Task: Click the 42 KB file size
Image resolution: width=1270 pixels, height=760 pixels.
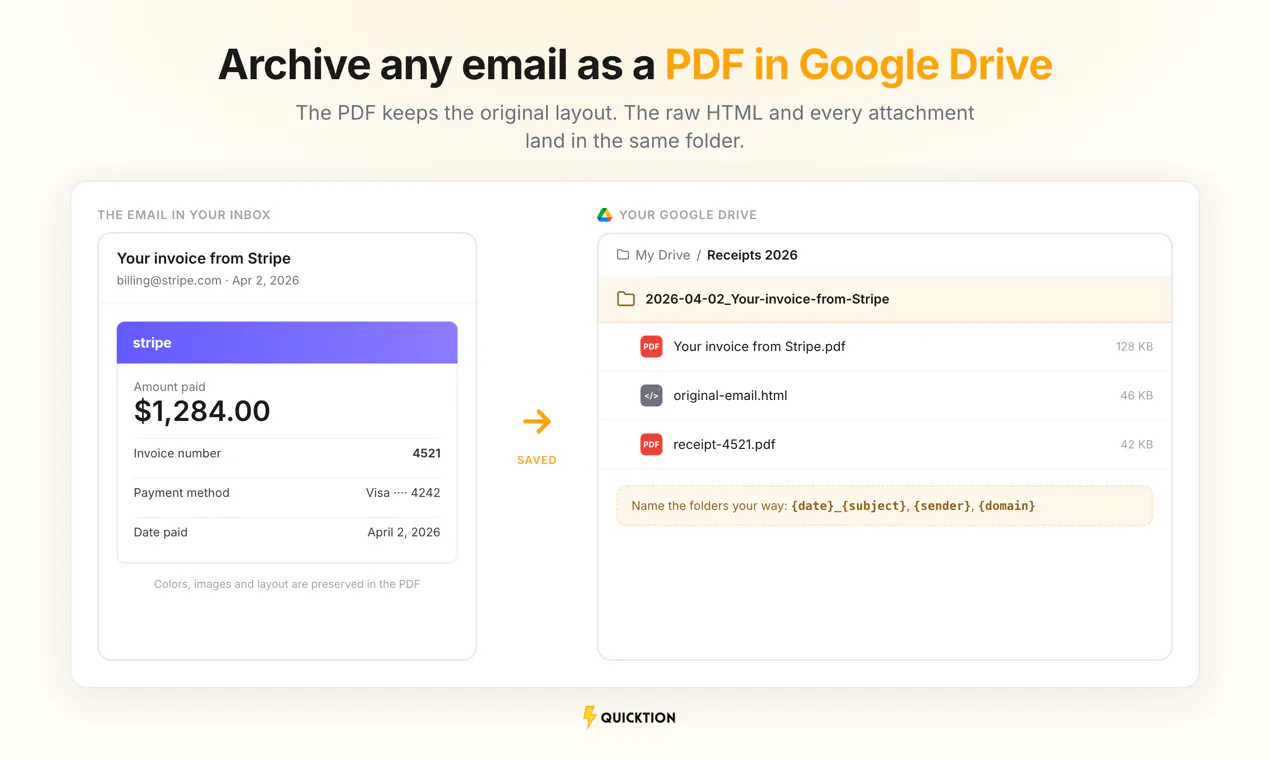Action: point(1136,444)
